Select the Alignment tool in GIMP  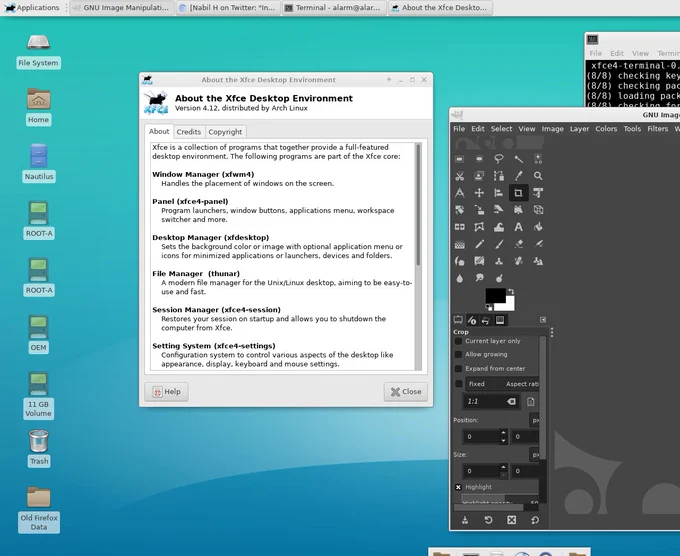tap(499, 193)
